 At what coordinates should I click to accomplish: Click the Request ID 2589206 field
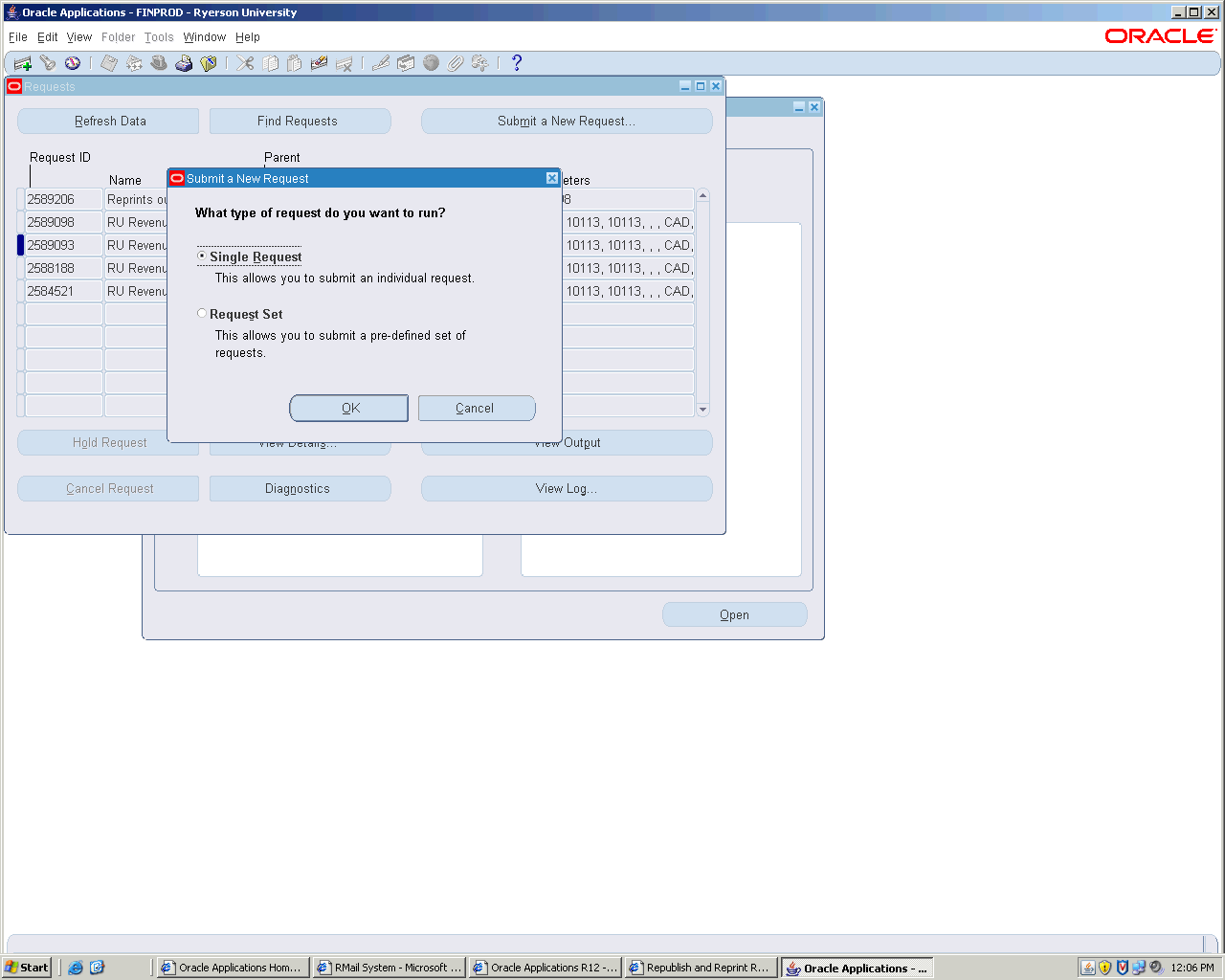63,199
